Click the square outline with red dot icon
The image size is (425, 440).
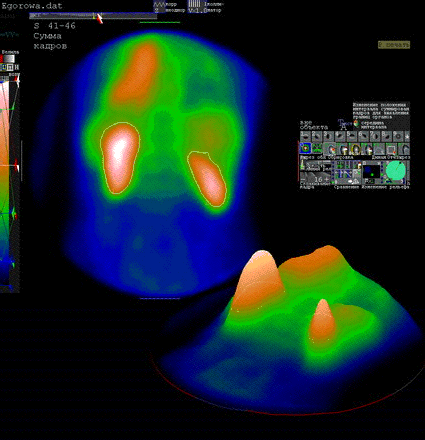(391, 149)
